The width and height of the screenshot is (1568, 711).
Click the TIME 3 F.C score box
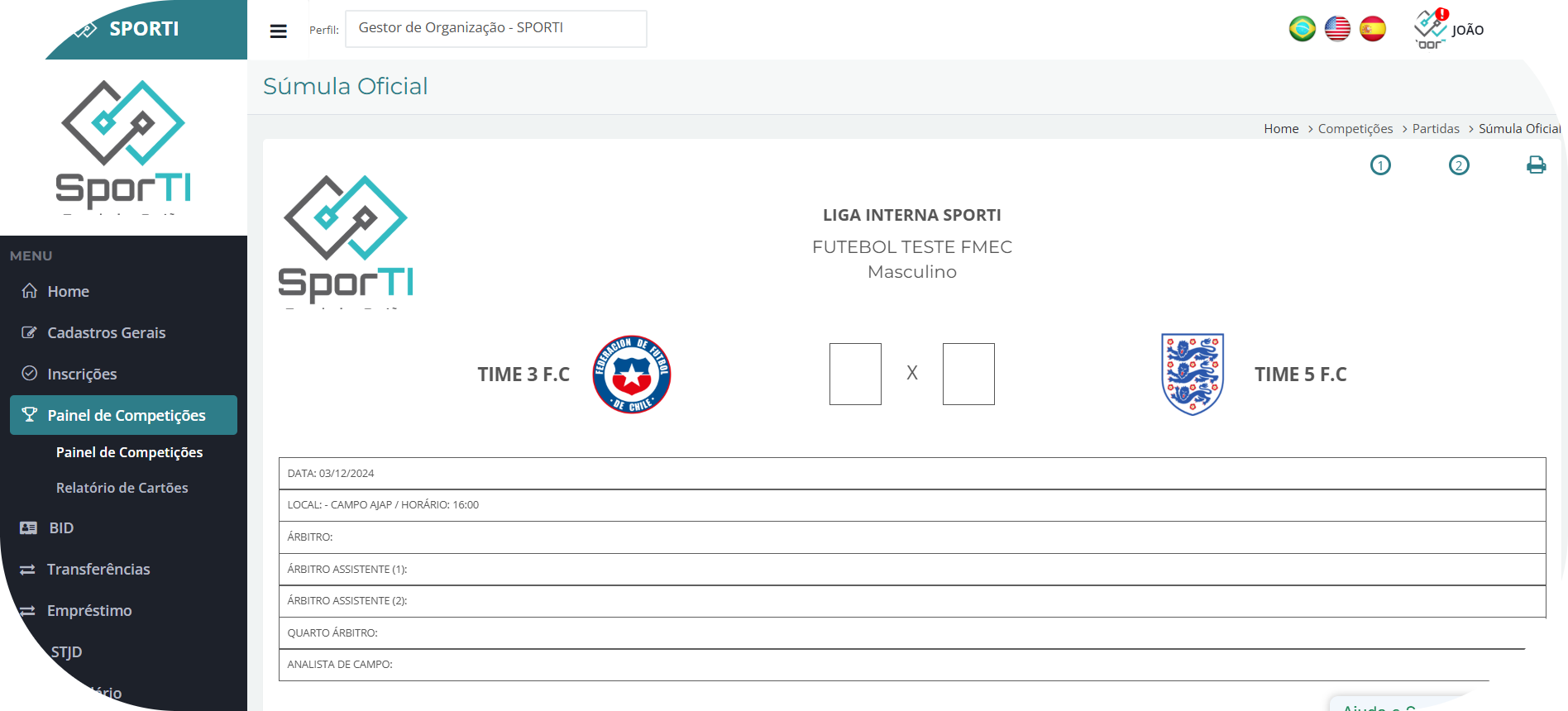855,374
